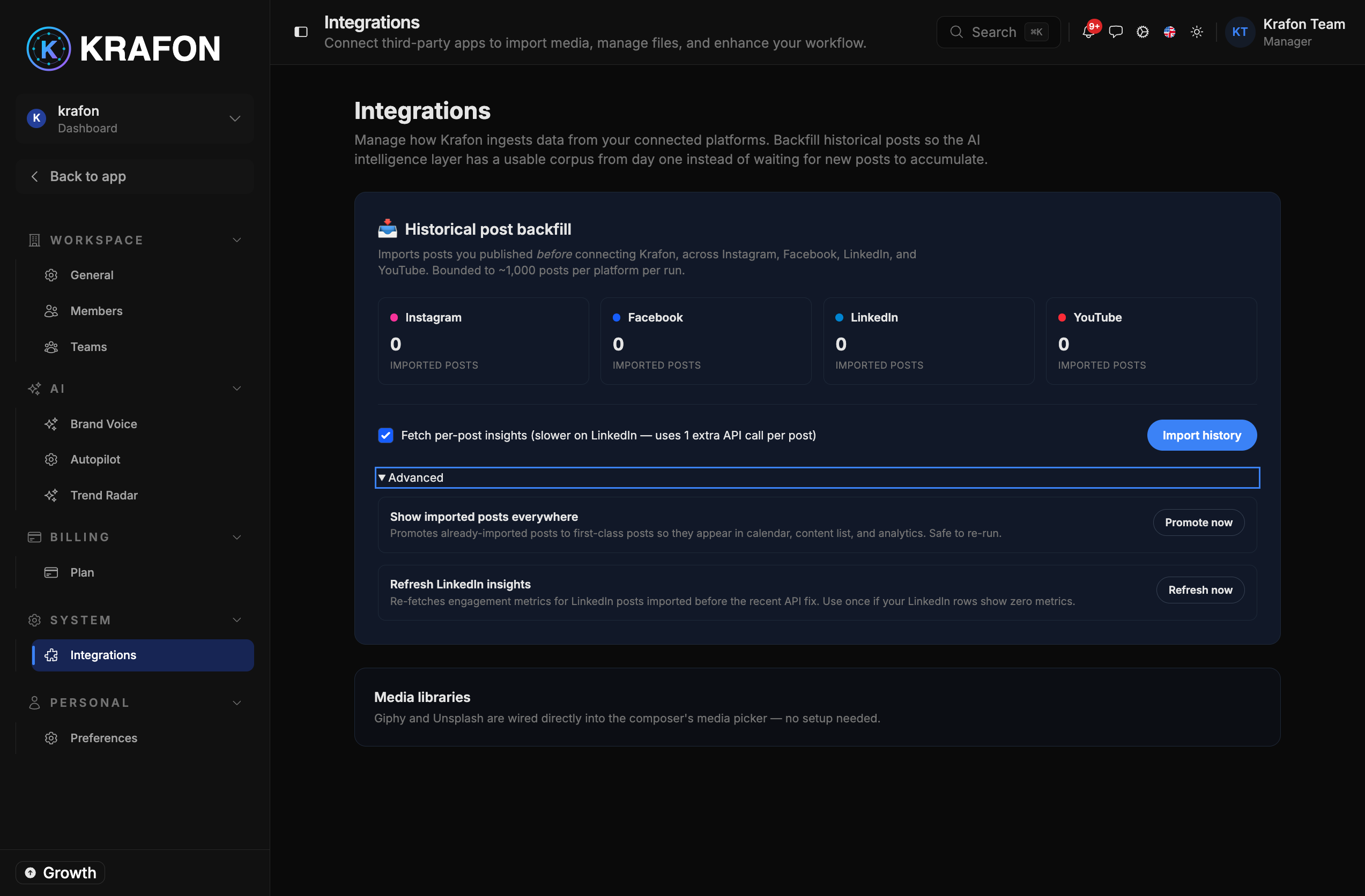This screenshot has height=896, width=1365.
Task: Uncheck Fetch per-post insights checkbox
Action: [386, 436]
